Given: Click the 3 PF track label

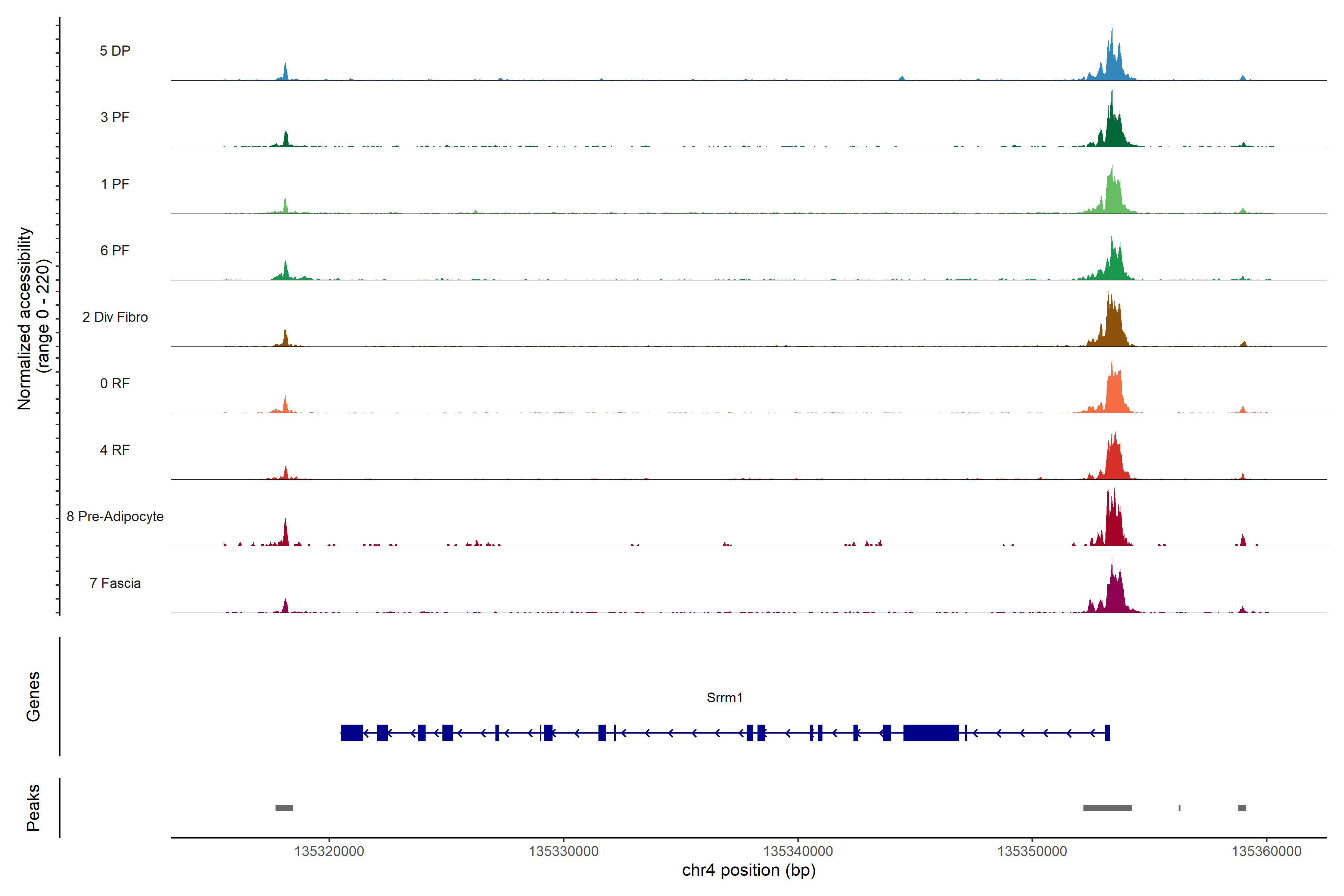Looking at the screenshot, I should (x=115, y=117).
